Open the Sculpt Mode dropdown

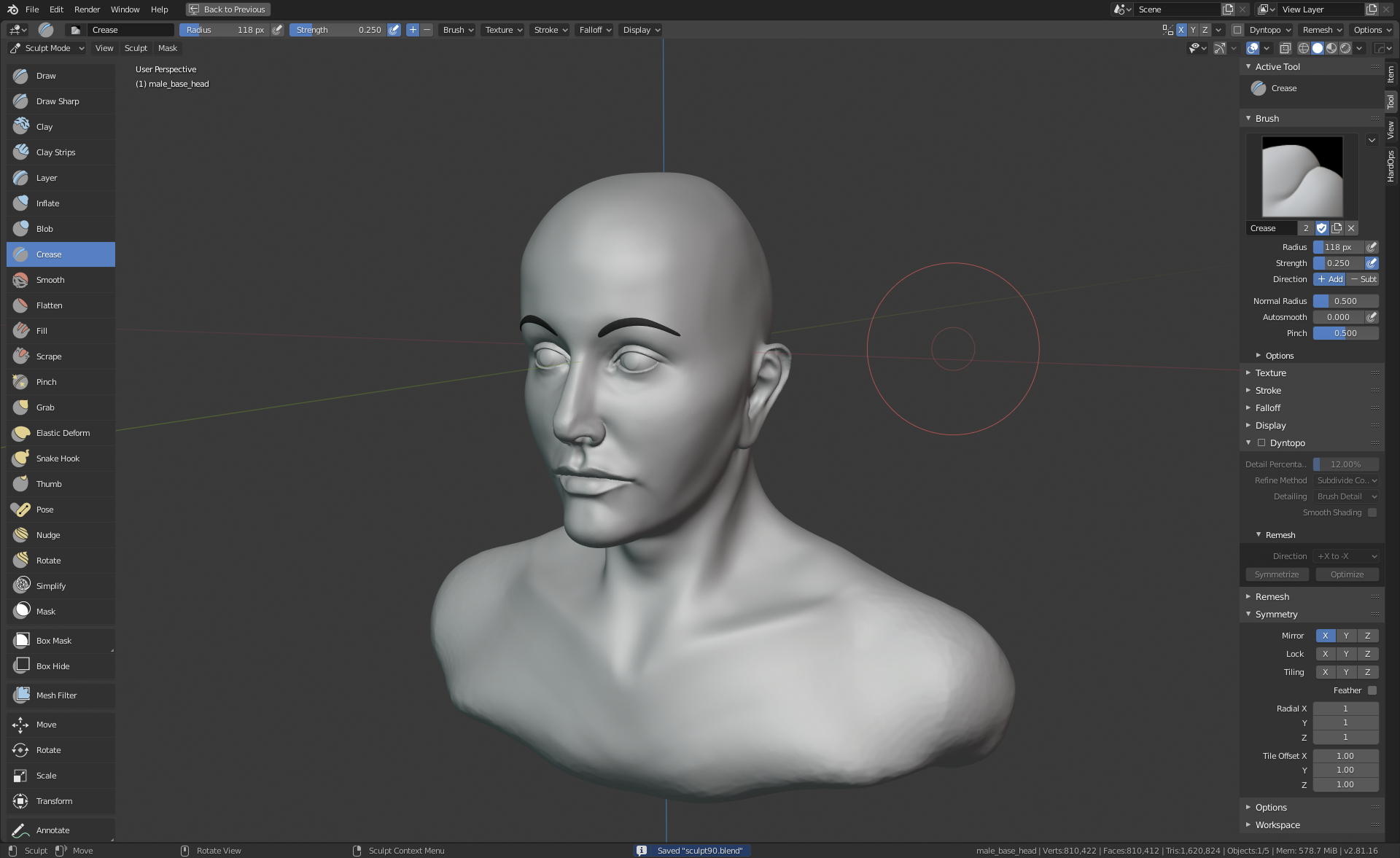tap(47, 48)
